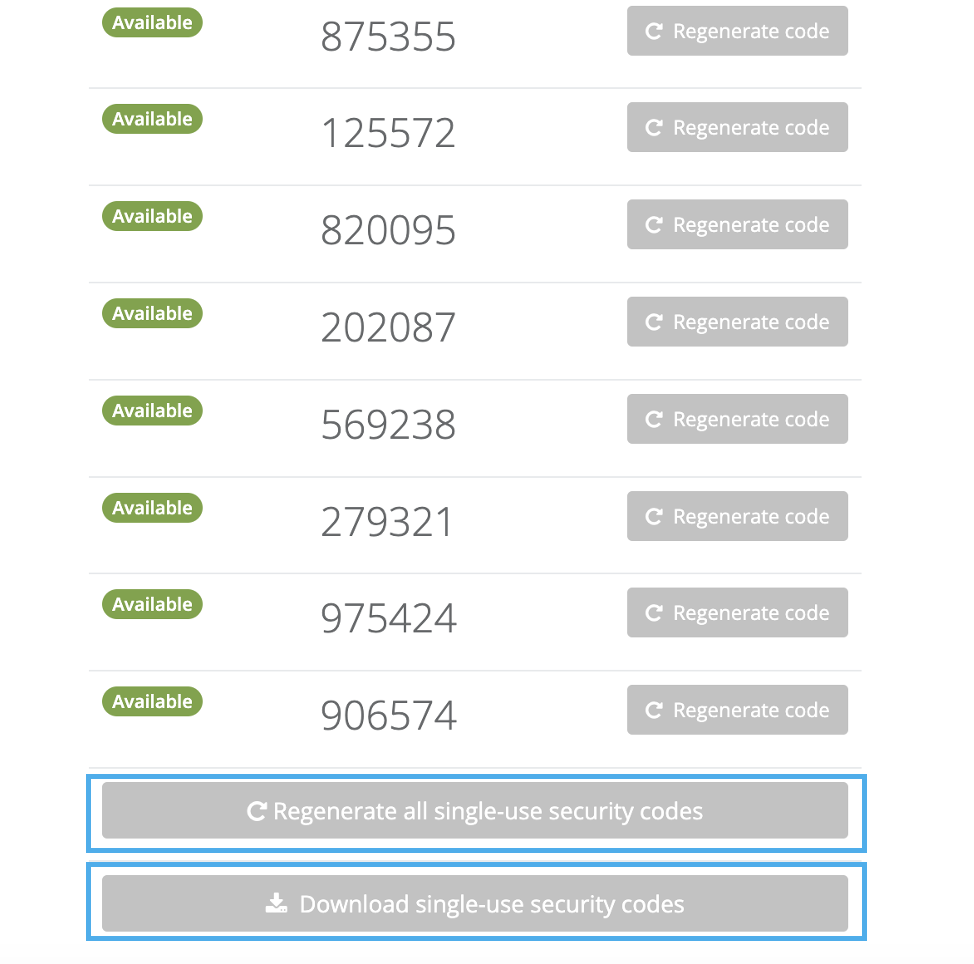Select the security code 125572

coord(388,134)
